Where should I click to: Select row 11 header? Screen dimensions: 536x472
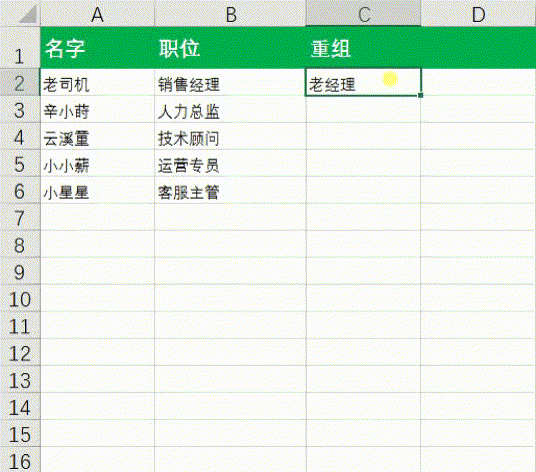click(20, 325)
